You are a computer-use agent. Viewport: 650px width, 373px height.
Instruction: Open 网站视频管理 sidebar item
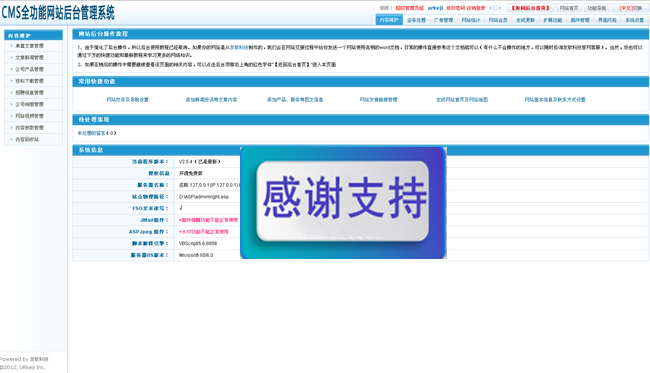point(29,116)
